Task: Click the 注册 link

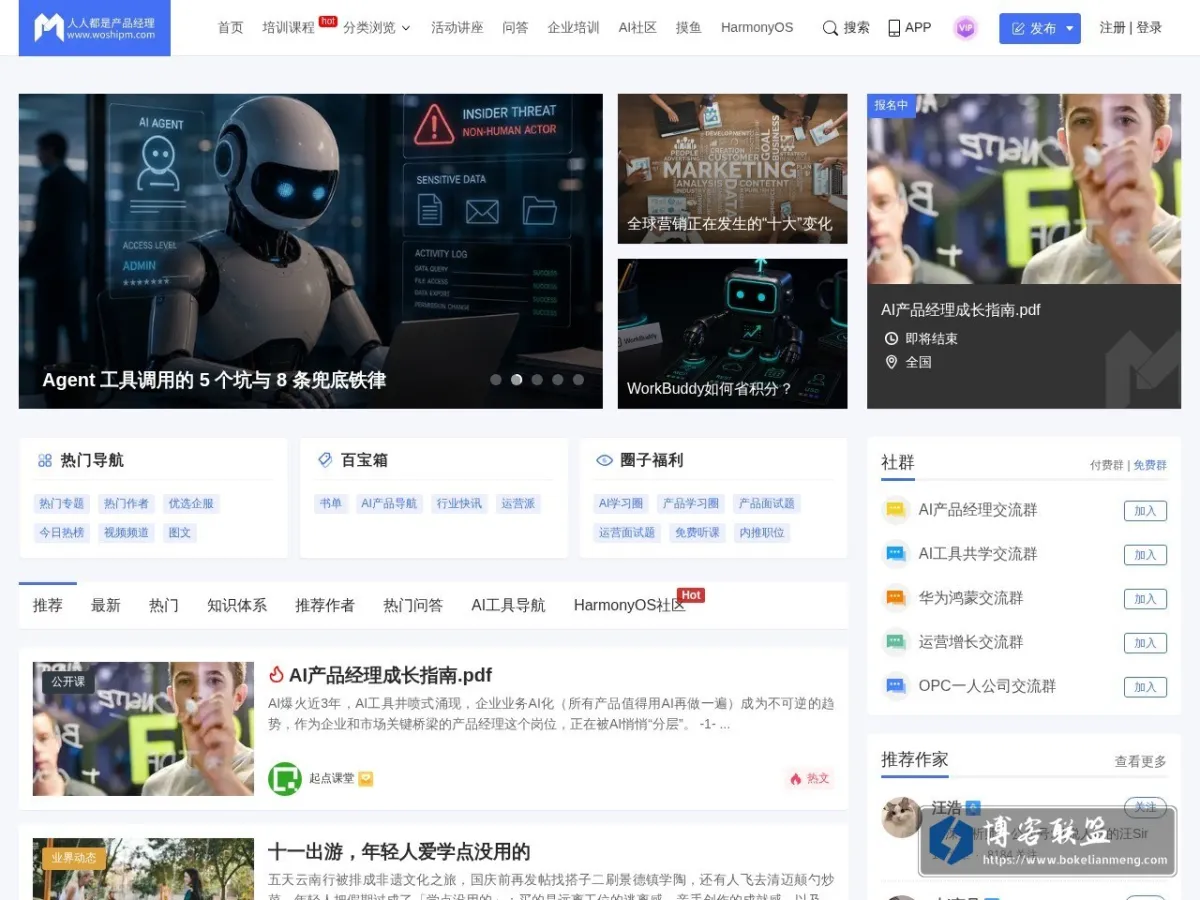Action: click(x=1112, y=28)
